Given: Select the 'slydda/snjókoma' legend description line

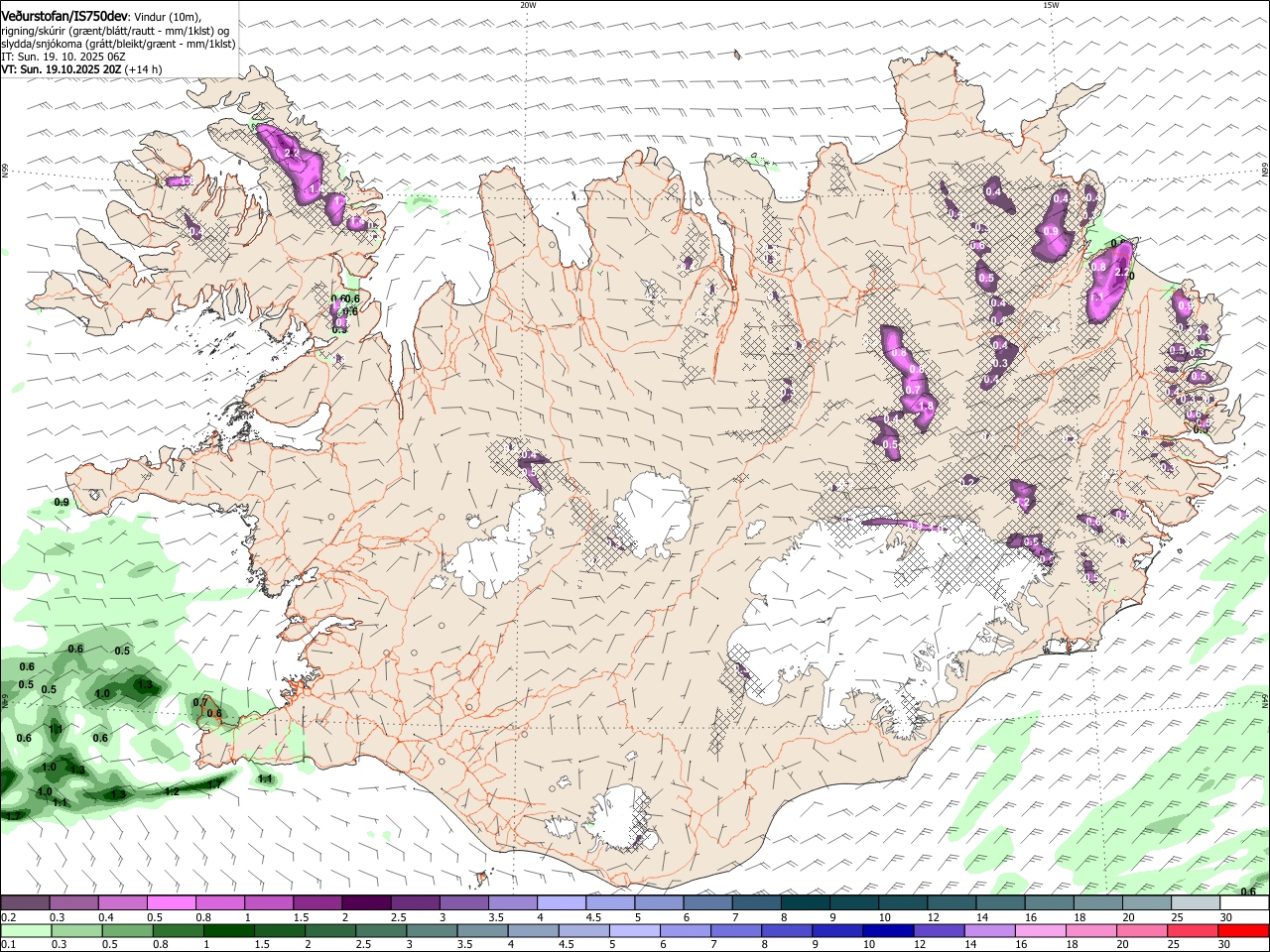Looking at the screenshot, I should (118, 44).
